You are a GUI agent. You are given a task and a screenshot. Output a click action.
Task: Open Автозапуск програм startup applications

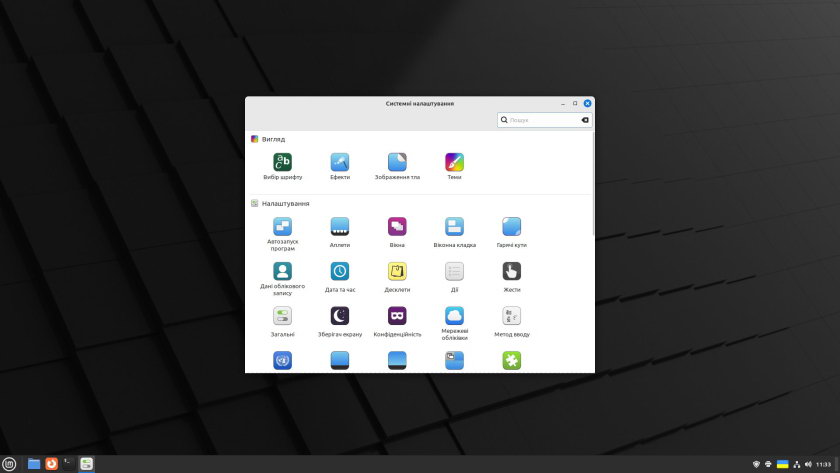tap(282, 234)
